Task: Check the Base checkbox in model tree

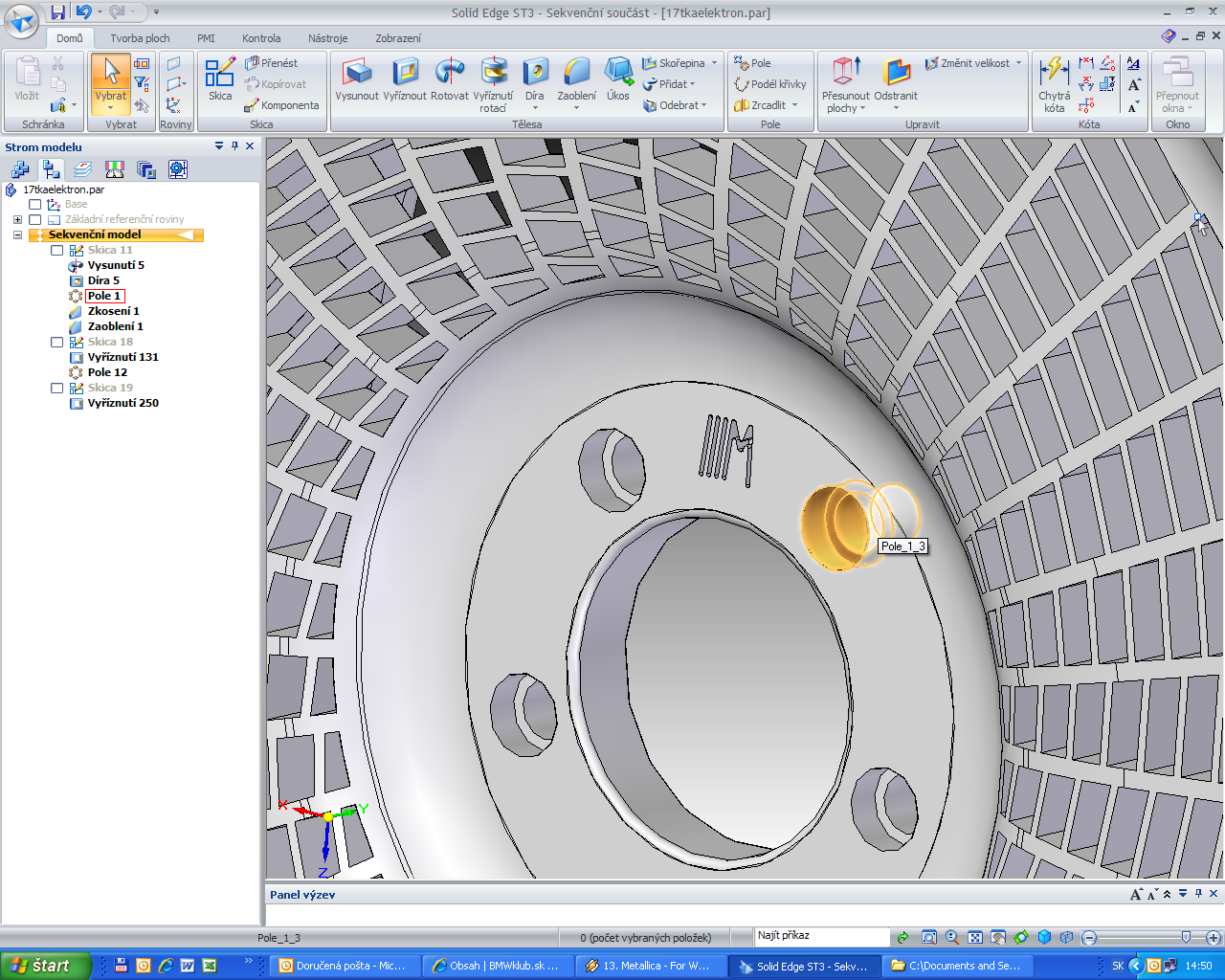Action: coord(35,204)
